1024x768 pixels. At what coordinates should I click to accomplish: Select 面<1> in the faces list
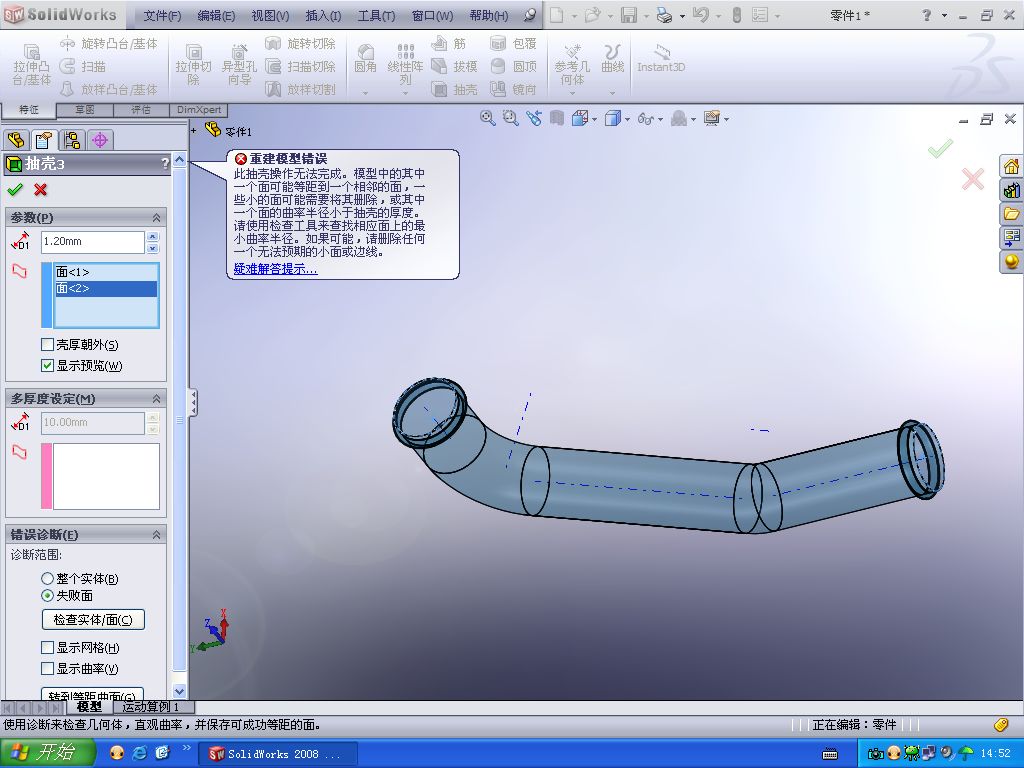pyautogui.click(x=106, y=272)
